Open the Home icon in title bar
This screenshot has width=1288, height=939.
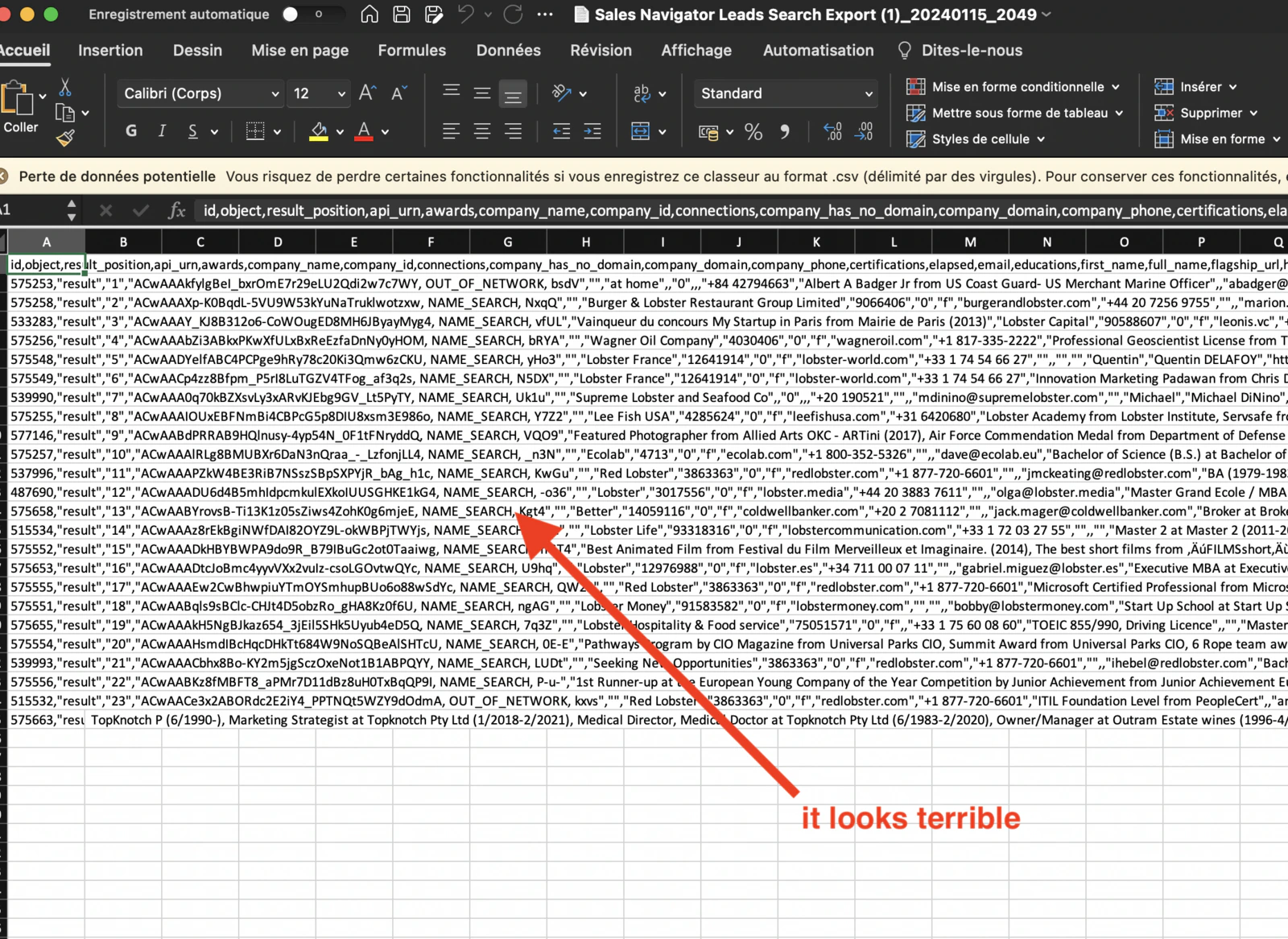click(369, 14)
